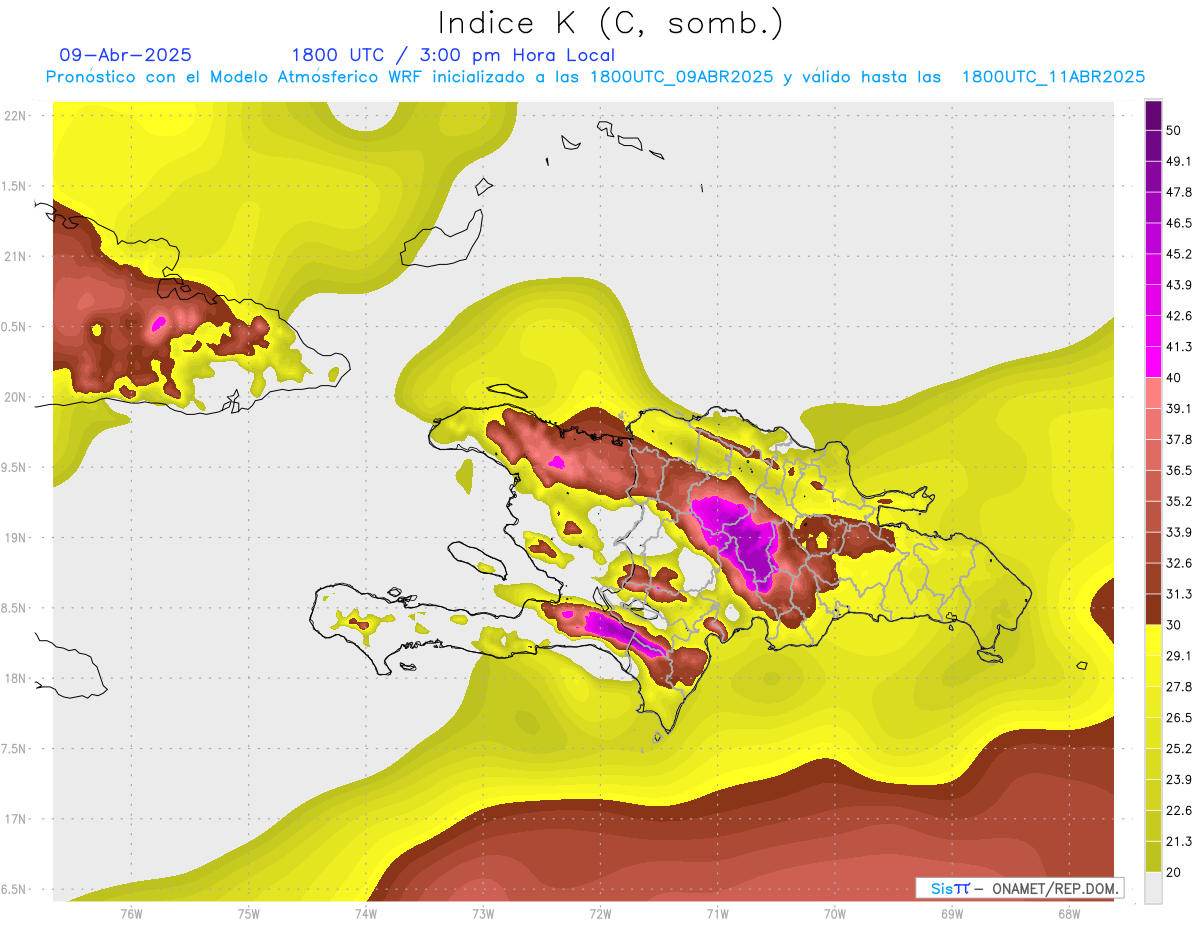Select legend value "33.9"
Viewport: 1200px width, 927px height.
(1179, 532)
